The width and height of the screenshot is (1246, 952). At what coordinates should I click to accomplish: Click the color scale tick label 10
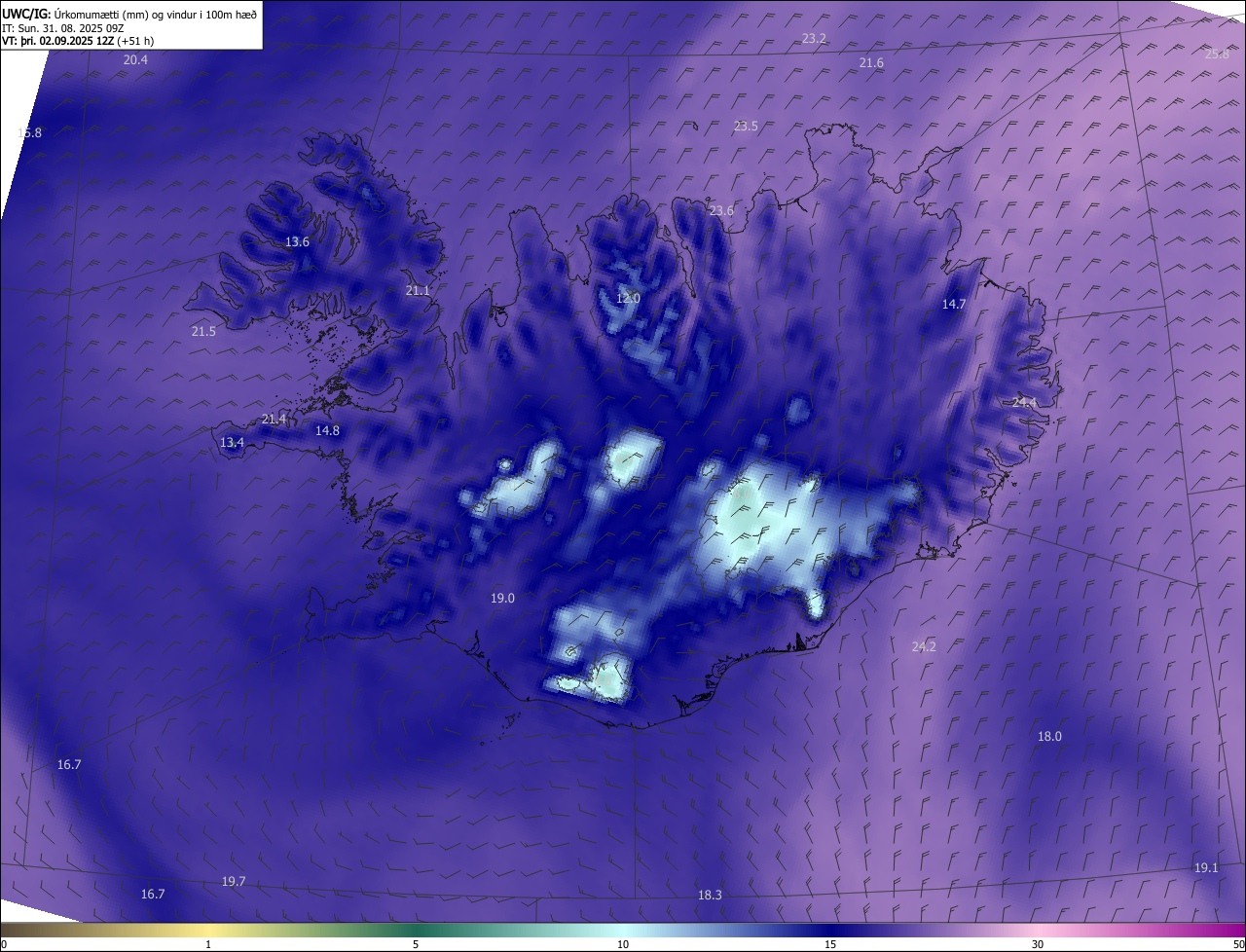pyautogui.click(x=623, y=945)
